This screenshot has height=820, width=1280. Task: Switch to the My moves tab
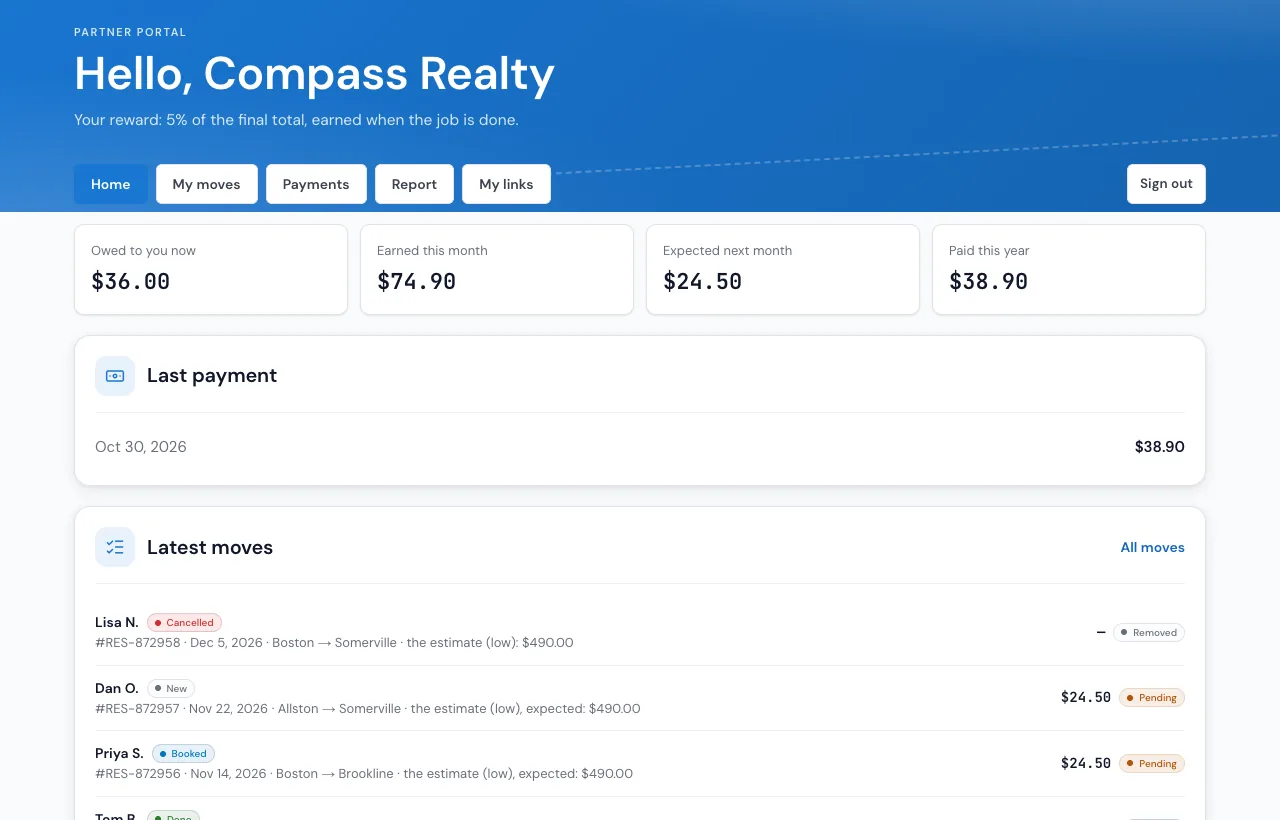207,184
